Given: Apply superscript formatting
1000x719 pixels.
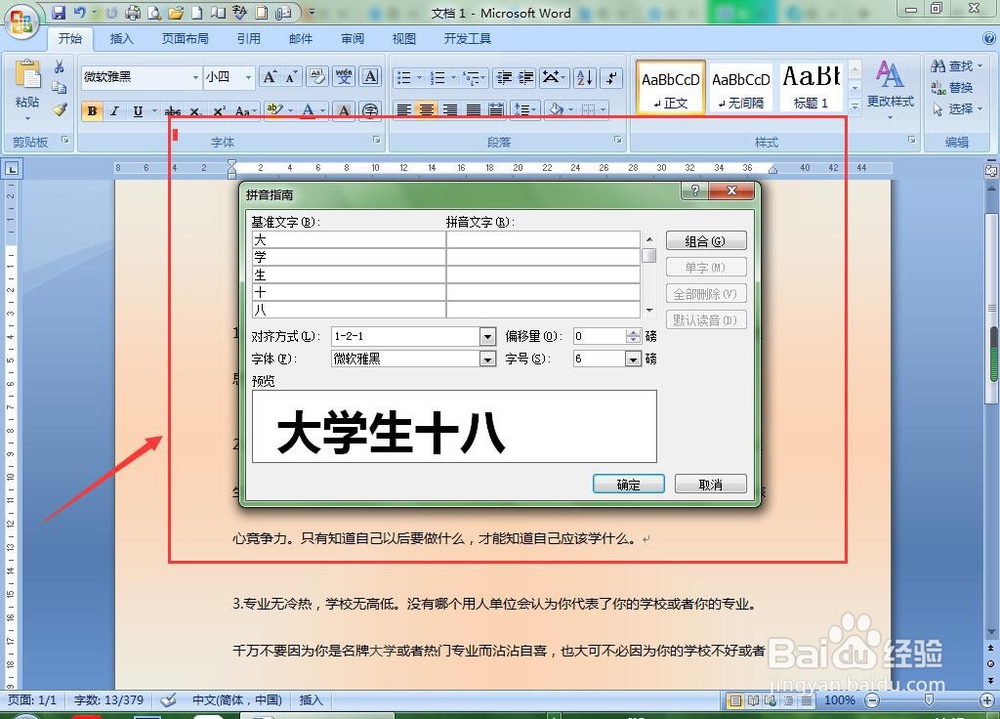Looking at the screenshot, I should pyautogui.click(x=219, y=111).
